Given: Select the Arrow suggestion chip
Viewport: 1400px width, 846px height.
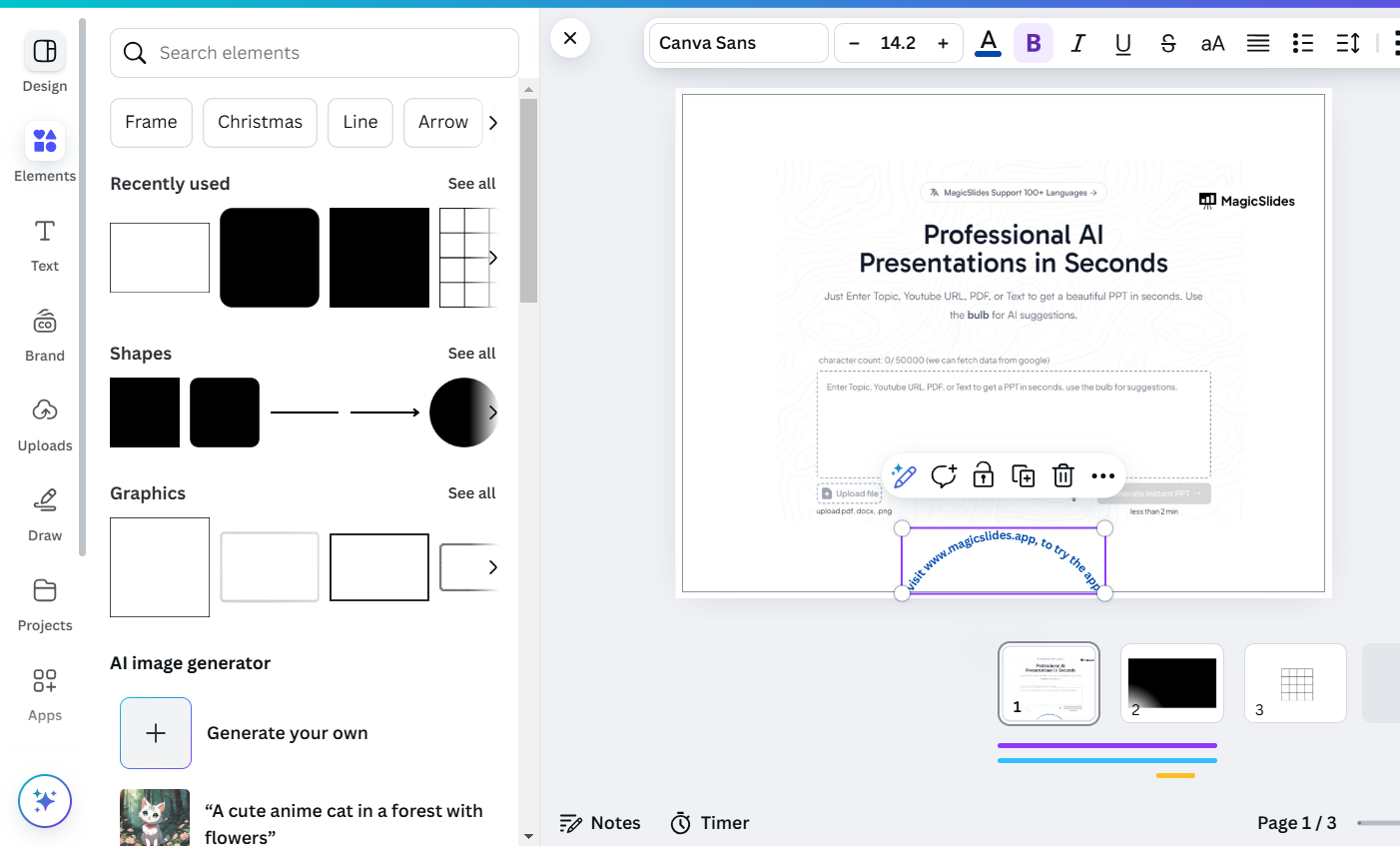Looking at the screenshot, I should click(x=443, y=122).
